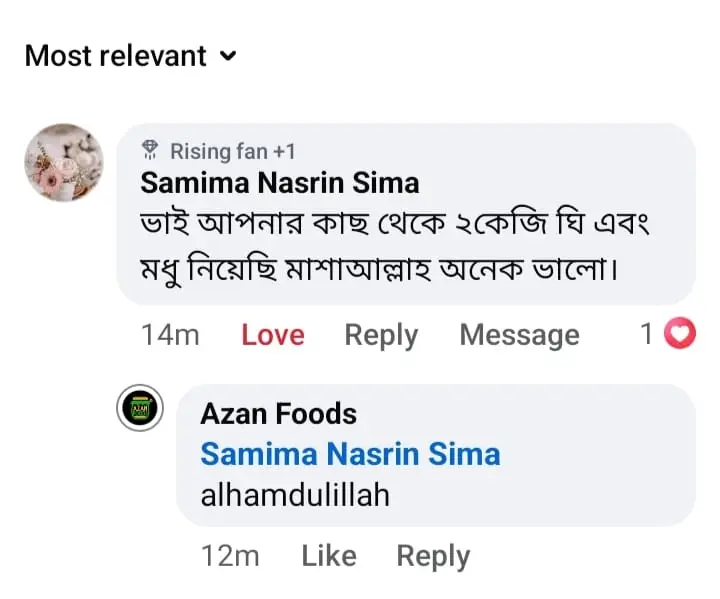Click the Azan Foods page logo icon
This screenshot has height=599, width=720.
pyautogui.click(x=139, y=409)
